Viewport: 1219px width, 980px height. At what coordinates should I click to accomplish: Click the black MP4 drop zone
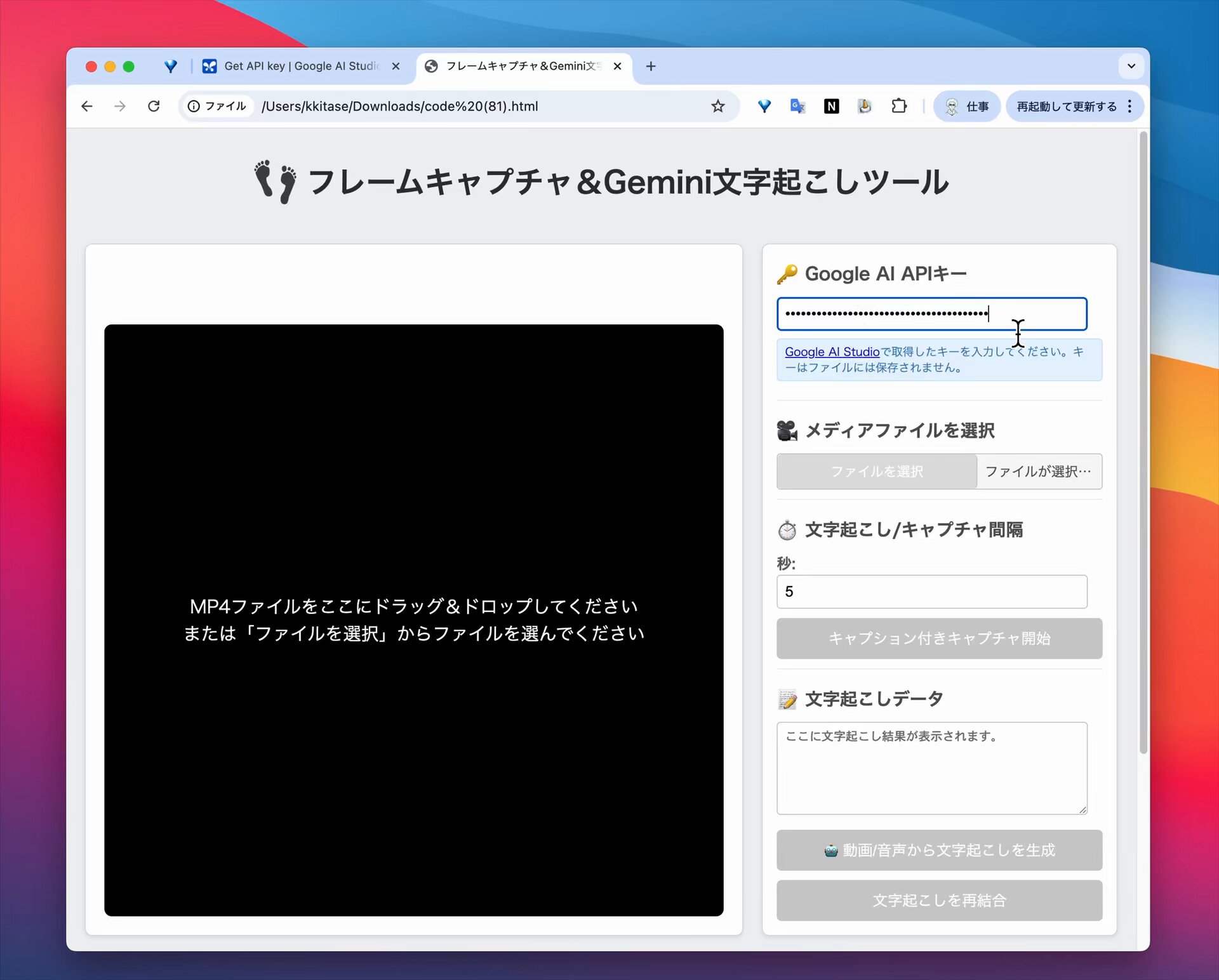point(414,620)
